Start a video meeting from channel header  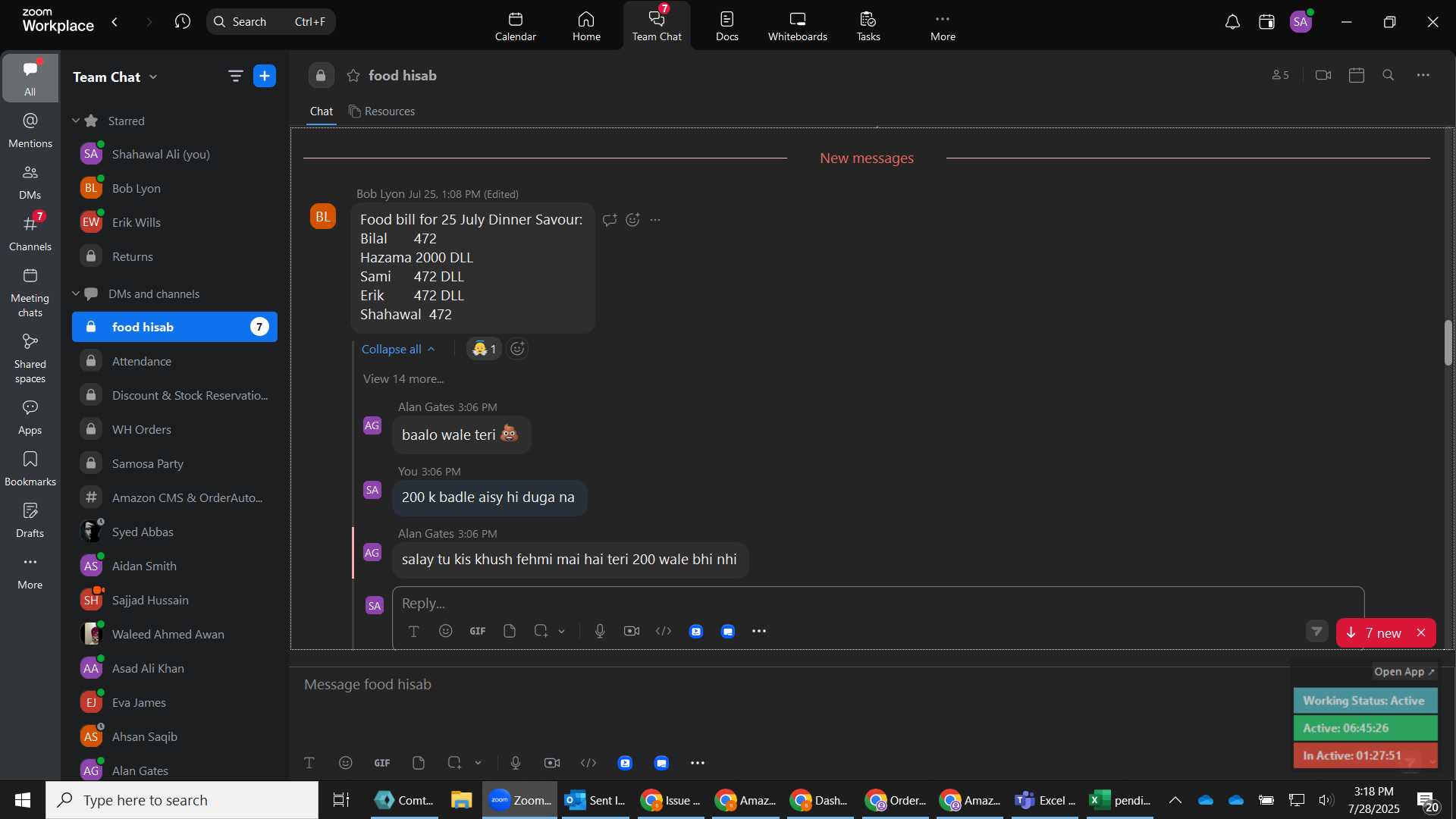1323,75
